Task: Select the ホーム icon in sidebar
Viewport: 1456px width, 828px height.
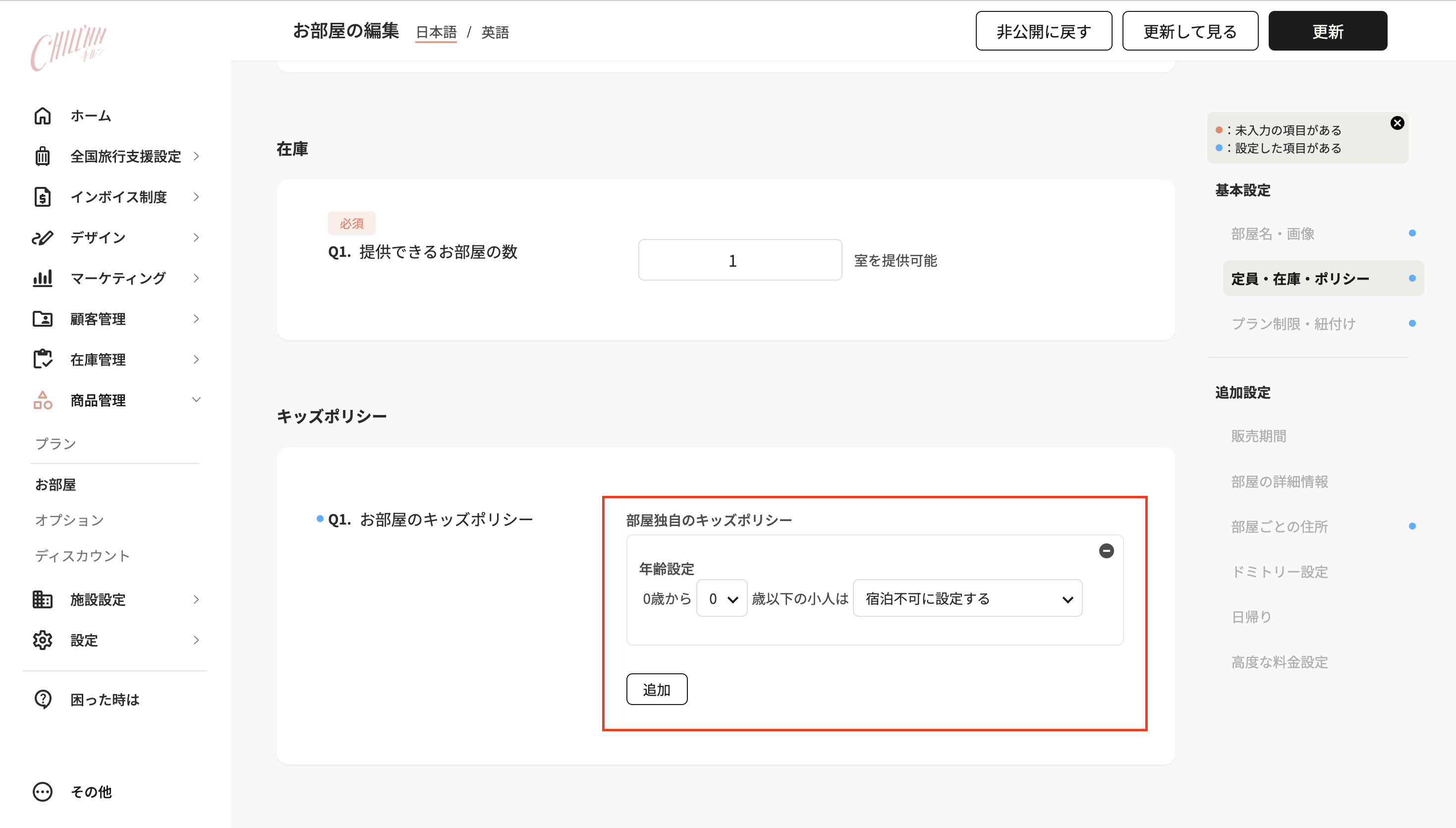Action: click(x=43, y=116)
